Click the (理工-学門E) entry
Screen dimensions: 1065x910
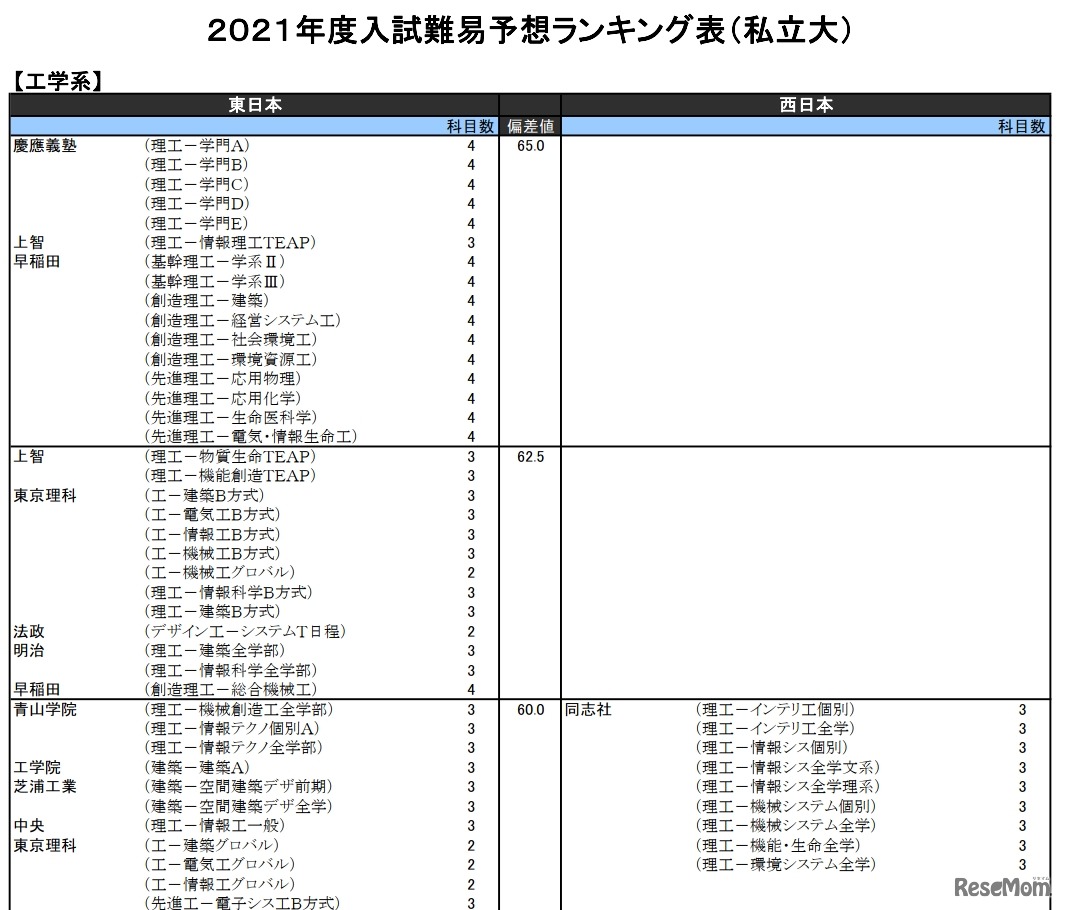(196, 223)
